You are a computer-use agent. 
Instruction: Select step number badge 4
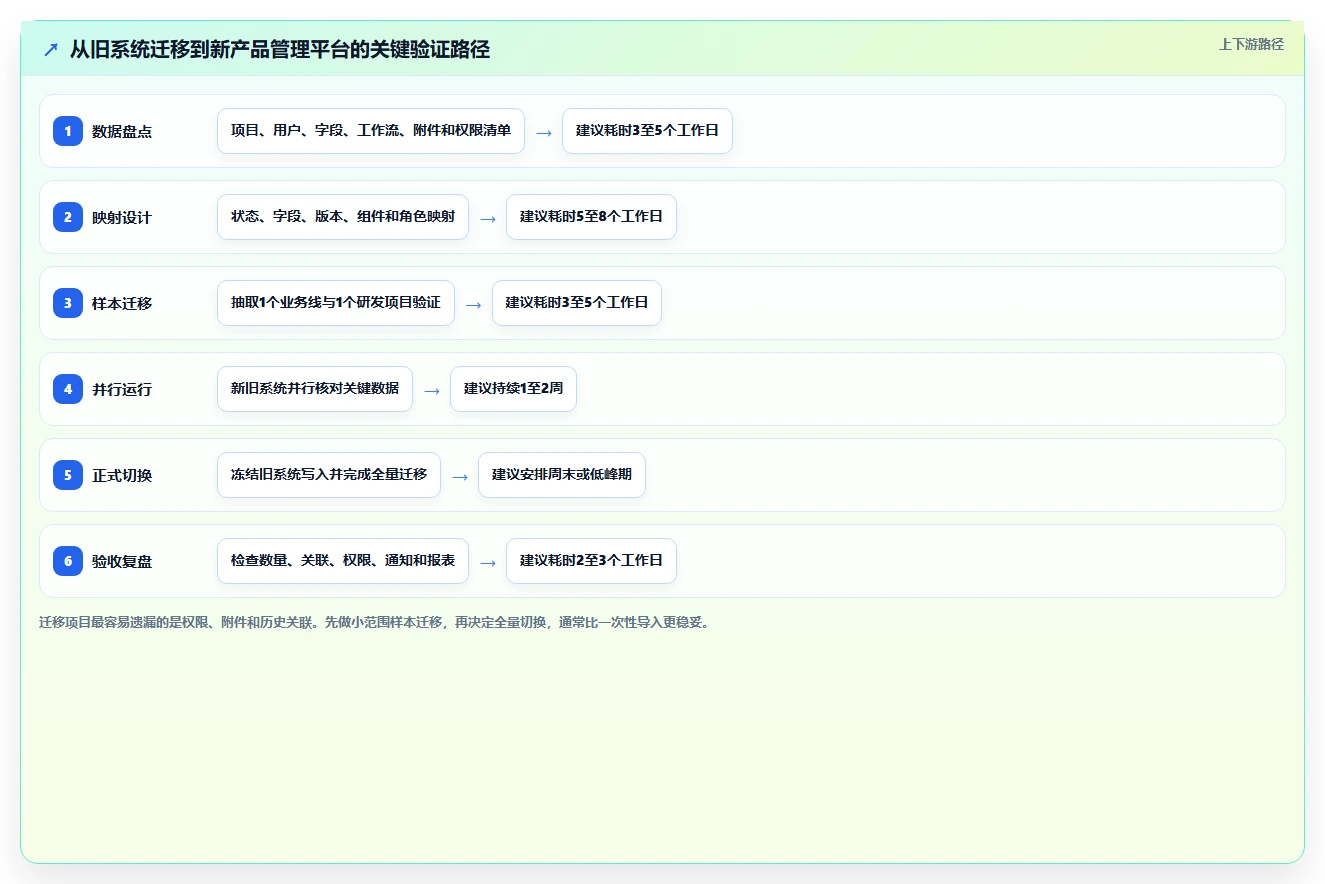tap(68, 389)
